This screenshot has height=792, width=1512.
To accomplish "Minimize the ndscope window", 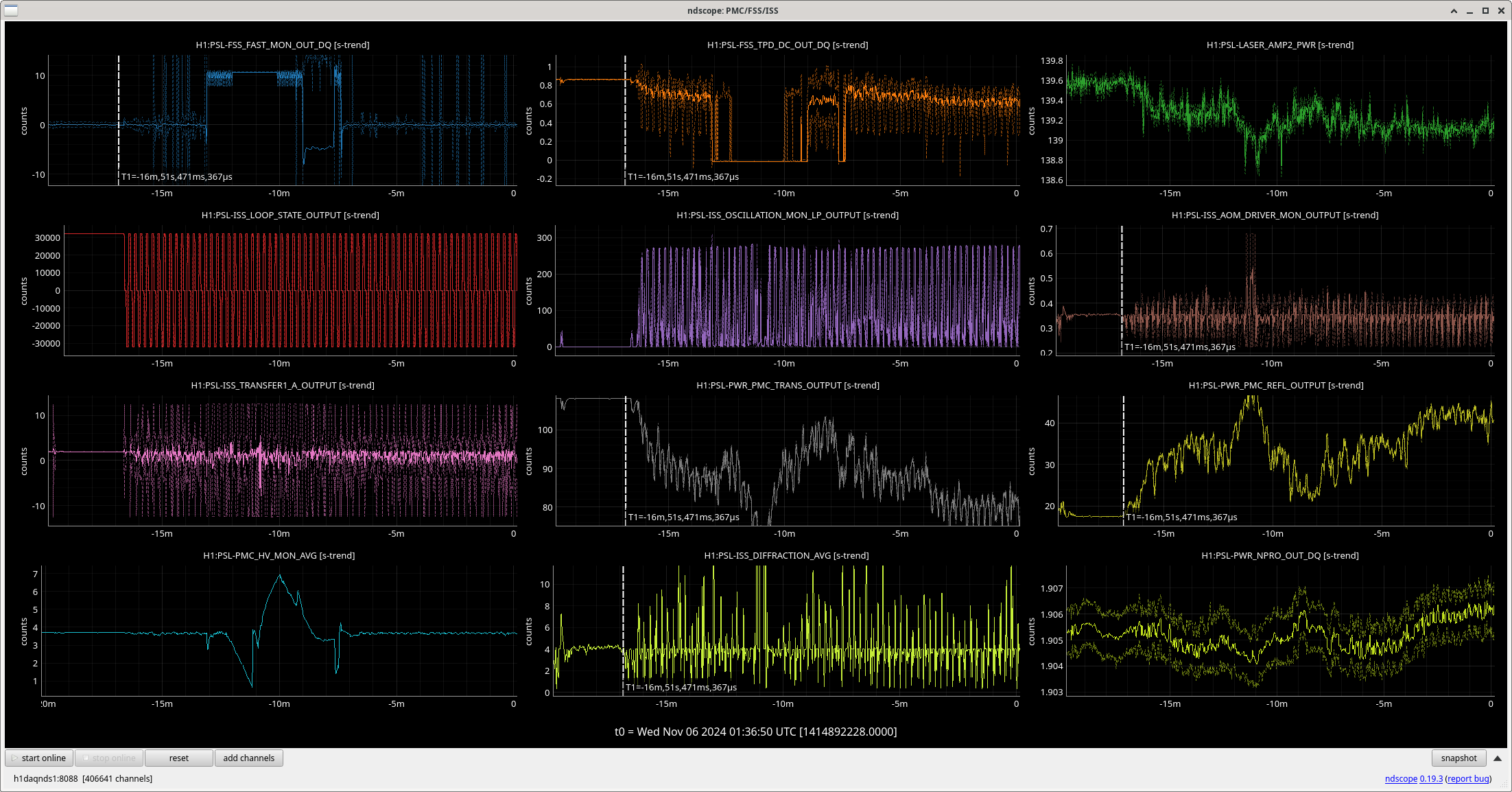I will tap(1469, 10).
